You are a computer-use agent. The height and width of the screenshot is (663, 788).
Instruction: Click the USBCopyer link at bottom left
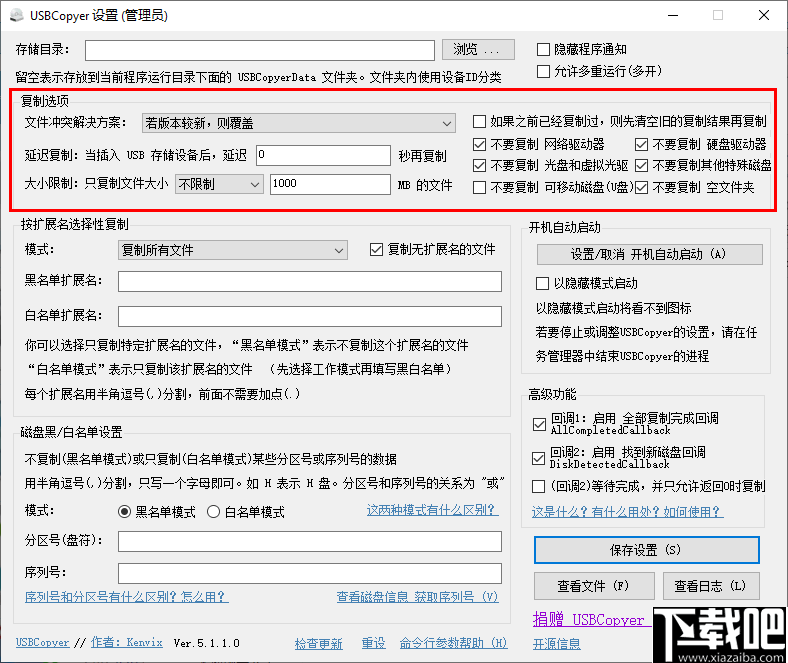tap(43, 643)
